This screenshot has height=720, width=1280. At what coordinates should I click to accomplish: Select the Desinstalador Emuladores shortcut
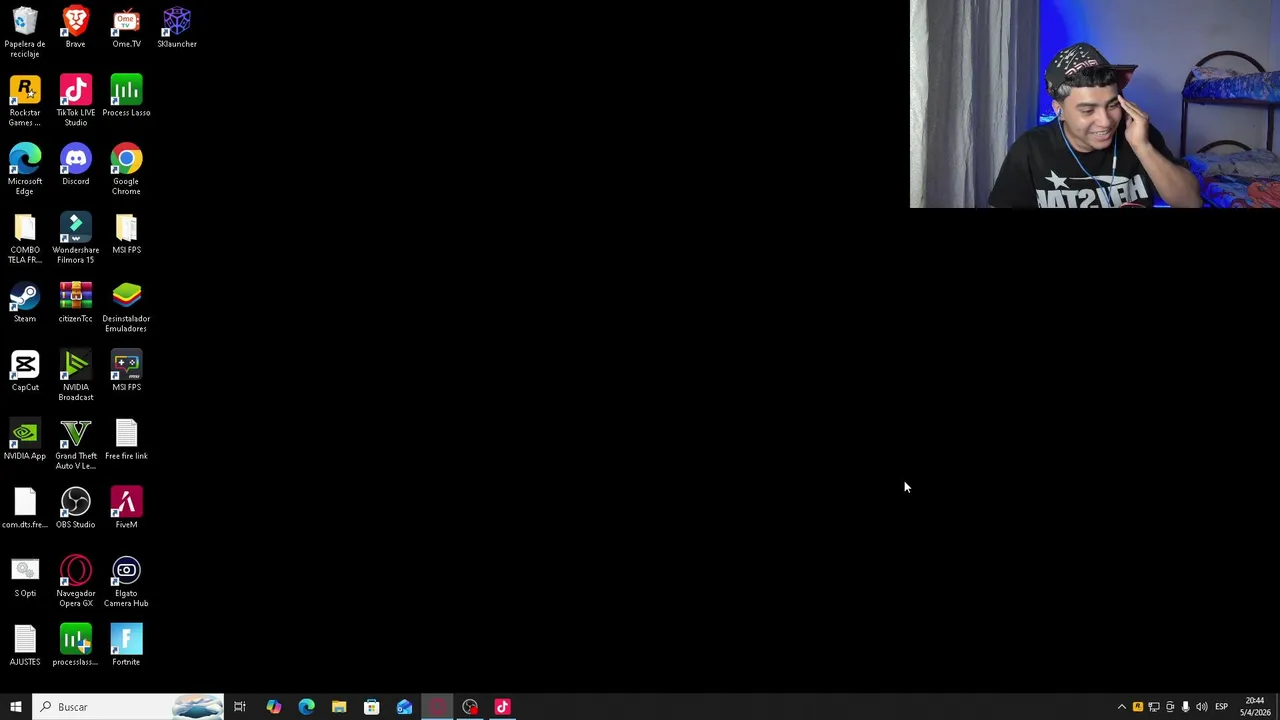point(126,307)
